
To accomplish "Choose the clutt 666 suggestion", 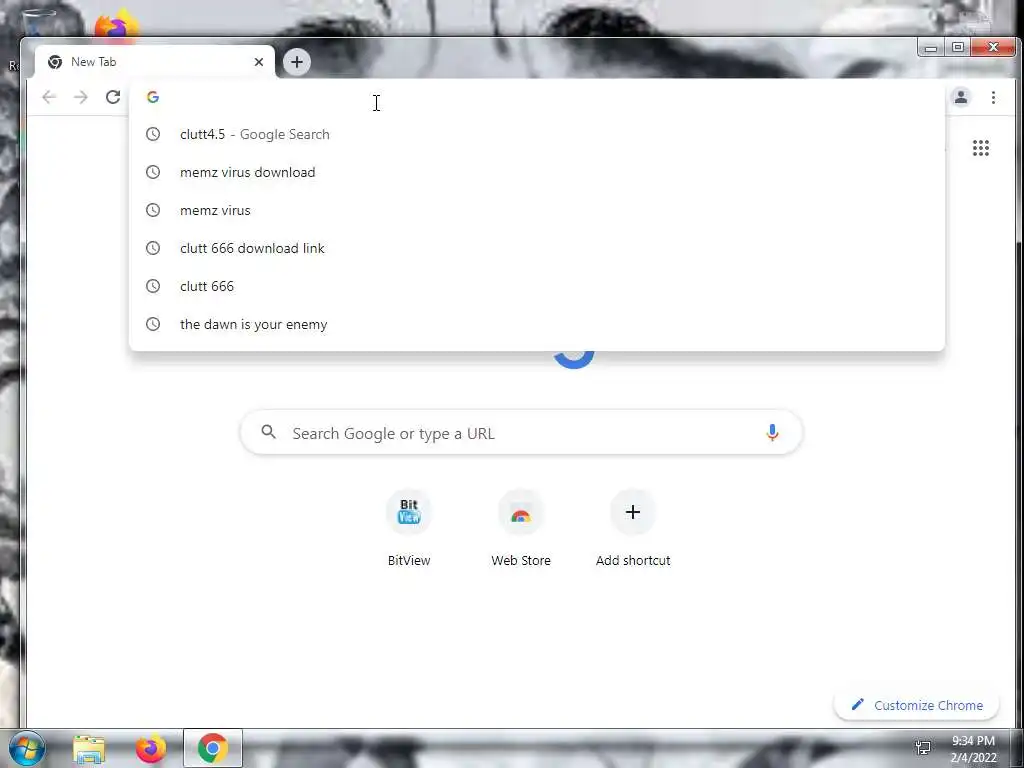I will 537,286.
